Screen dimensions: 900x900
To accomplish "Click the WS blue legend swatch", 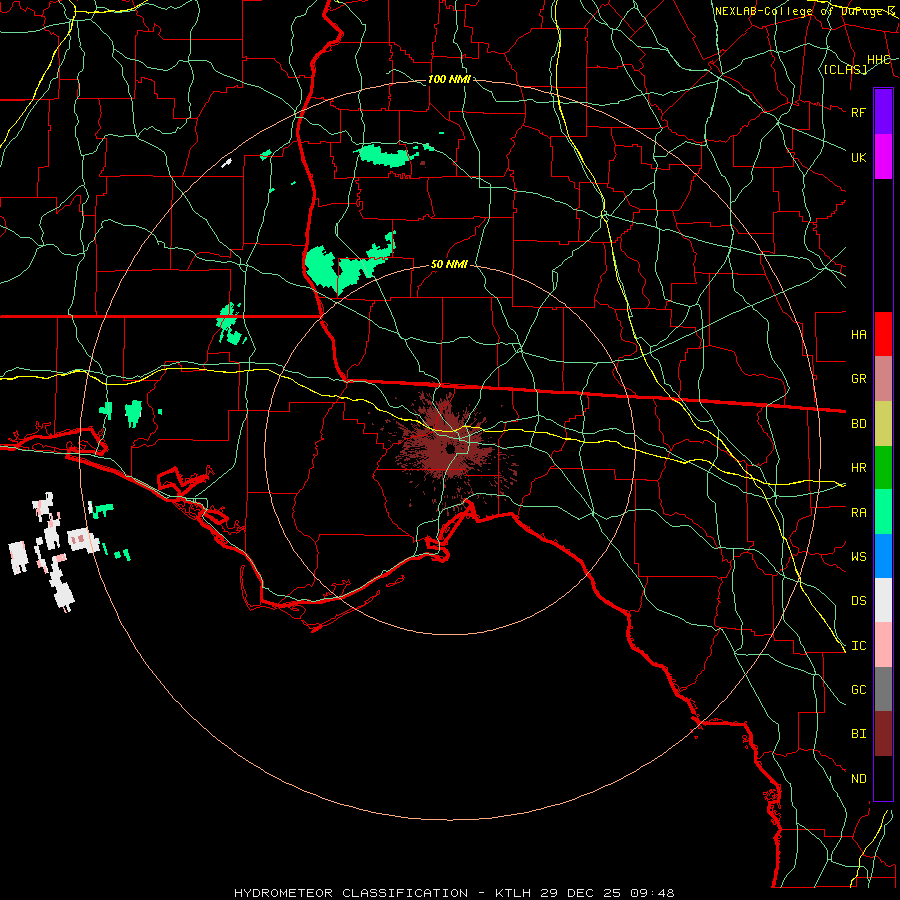I will (x=883, y=556).
